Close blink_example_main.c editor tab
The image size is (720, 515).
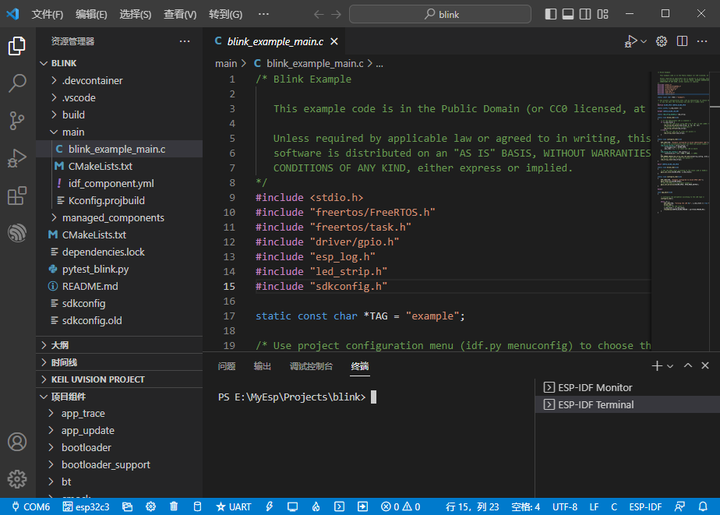point(334,41)
